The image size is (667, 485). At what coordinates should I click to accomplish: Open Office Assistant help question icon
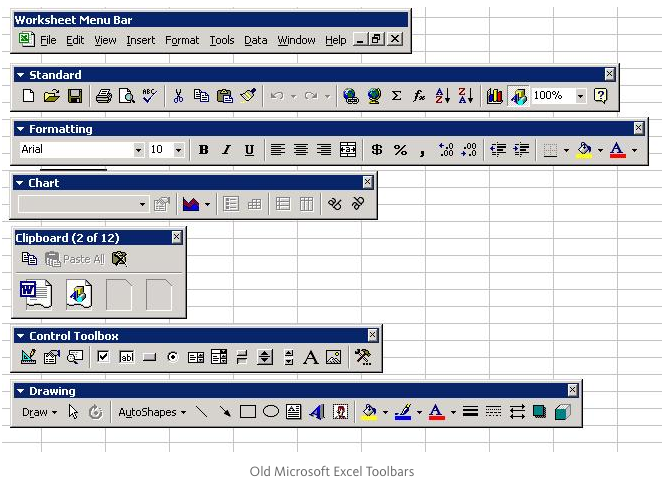pyautogui.click(x=600, y=96)
